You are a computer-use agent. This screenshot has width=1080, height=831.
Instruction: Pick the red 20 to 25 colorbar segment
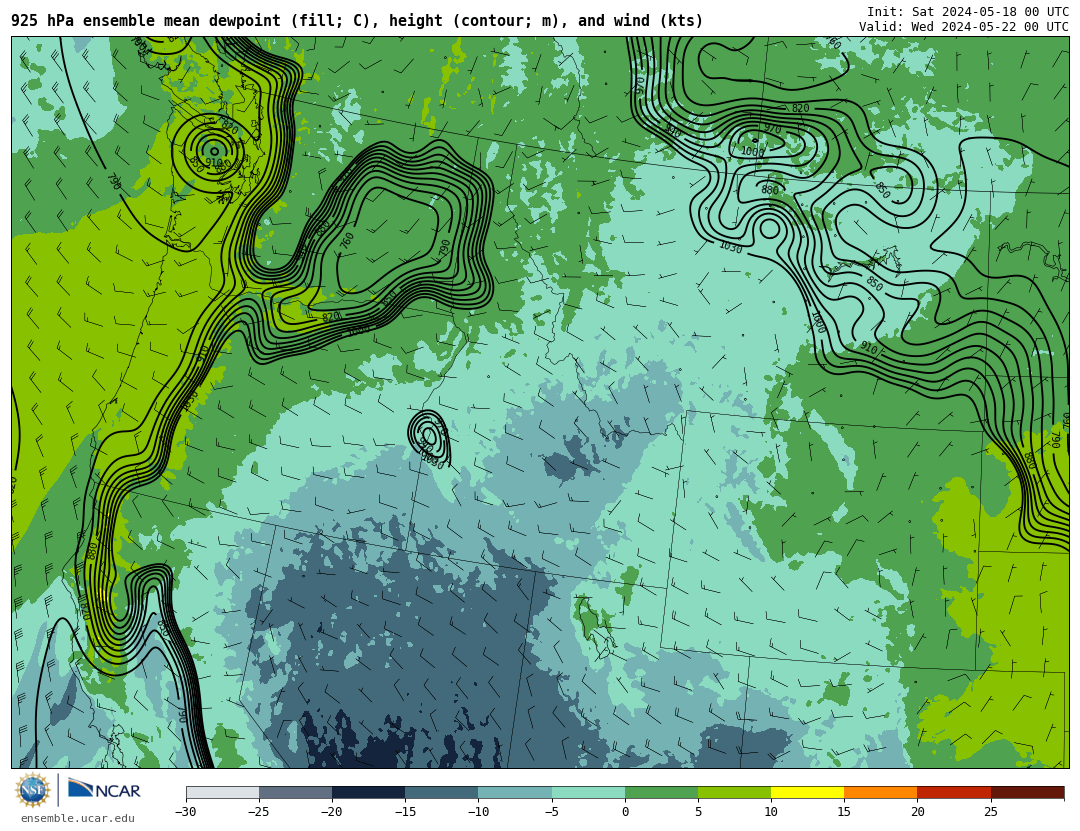(x=954, y=792)
